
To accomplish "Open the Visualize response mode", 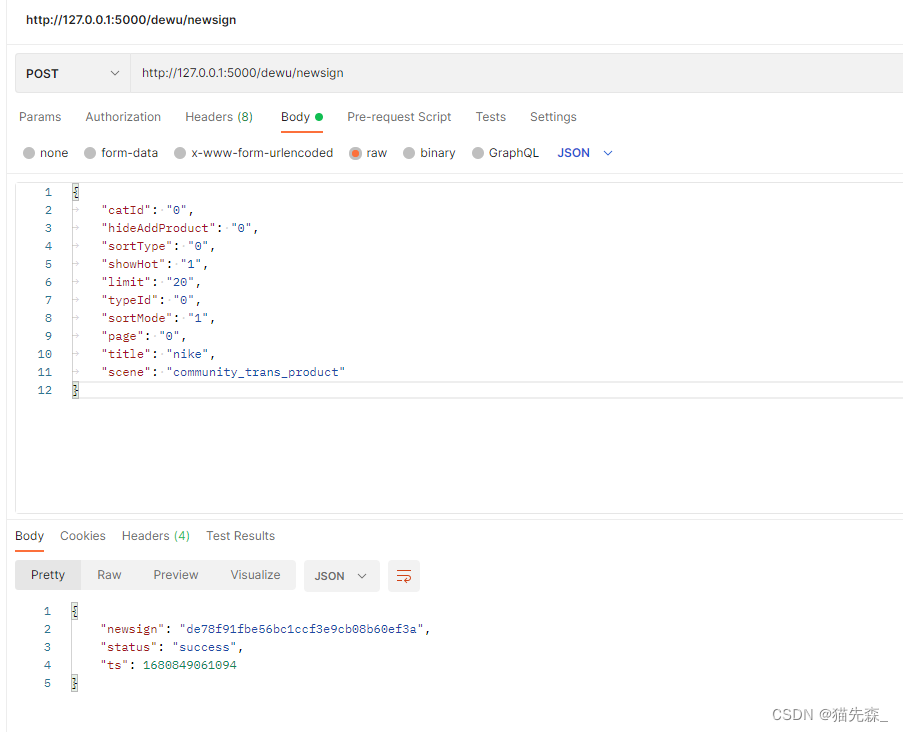I will 255,575.
